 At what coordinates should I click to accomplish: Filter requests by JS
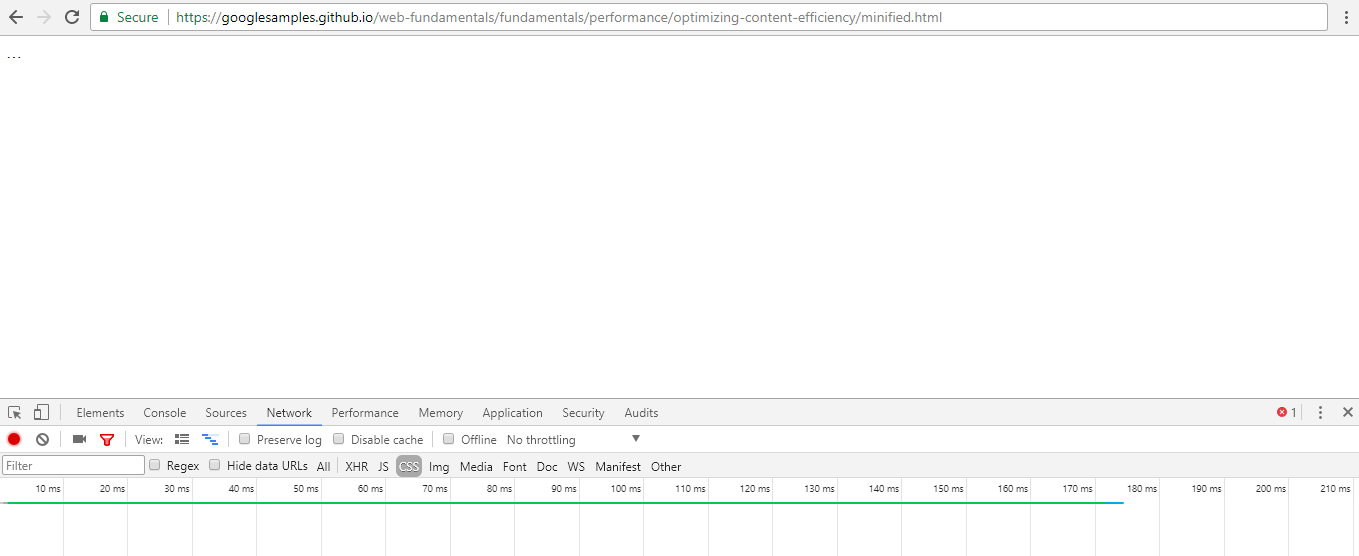[x=383, y=466]
